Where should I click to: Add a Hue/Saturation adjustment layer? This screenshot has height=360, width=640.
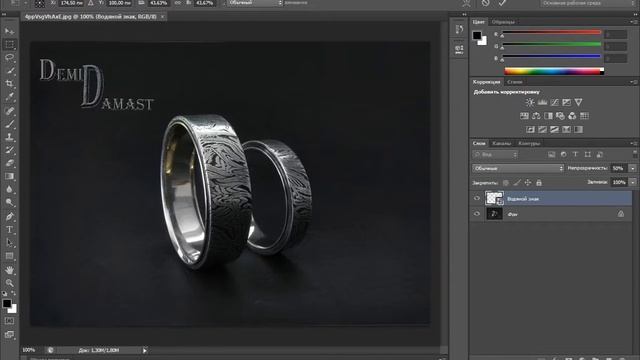point(524,116)
